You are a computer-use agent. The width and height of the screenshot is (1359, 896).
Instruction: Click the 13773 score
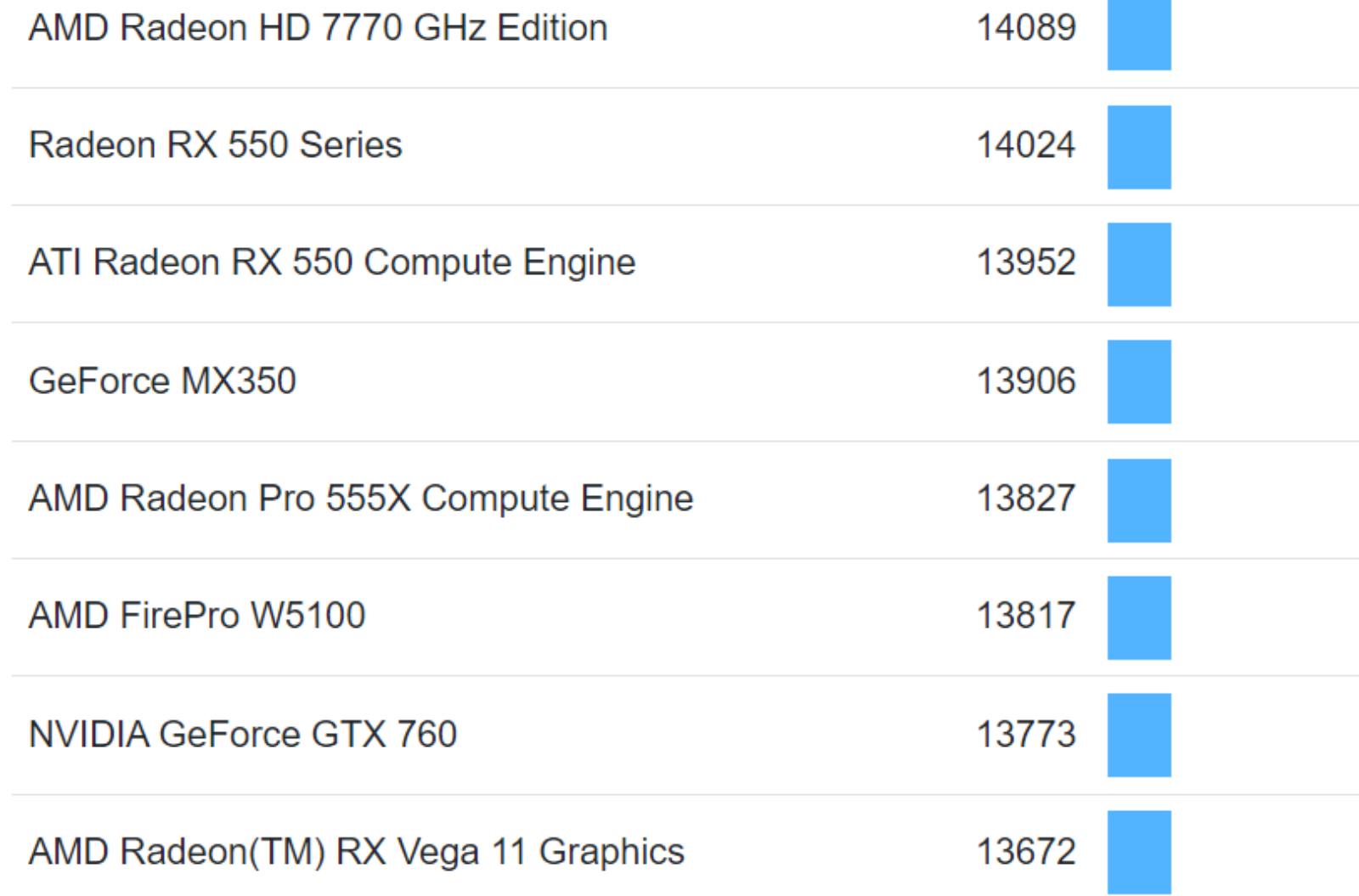(1025, 734)
